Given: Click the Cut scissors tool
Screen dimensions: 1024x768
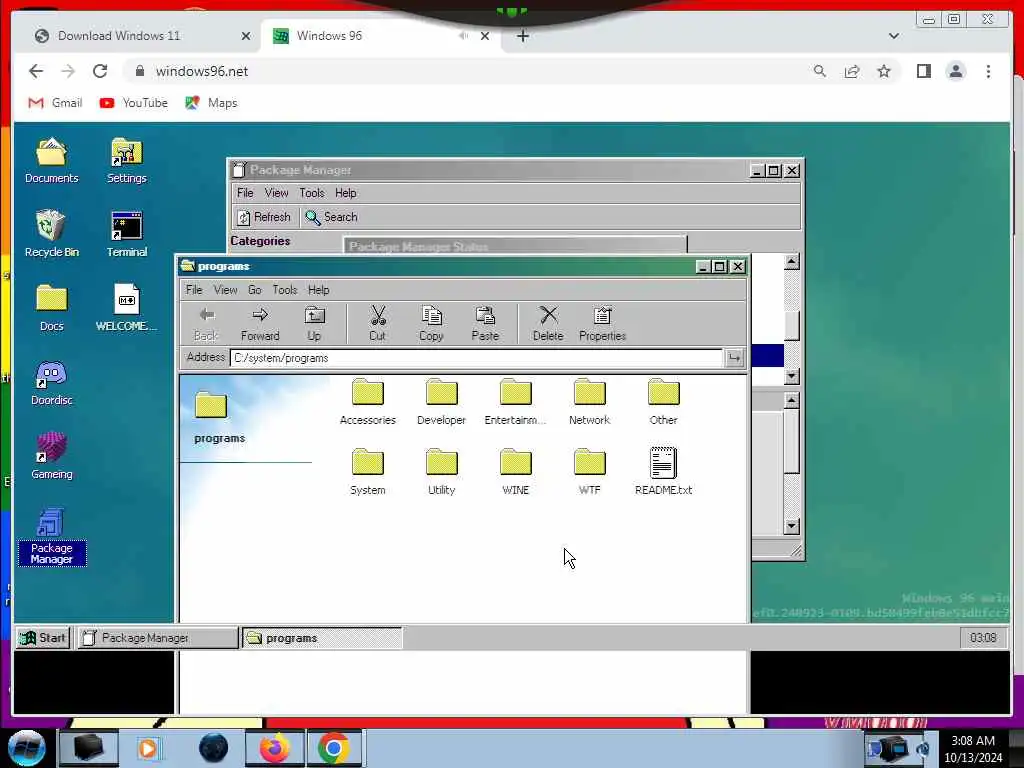Looking at the screenshot, I should click(377, 325).
